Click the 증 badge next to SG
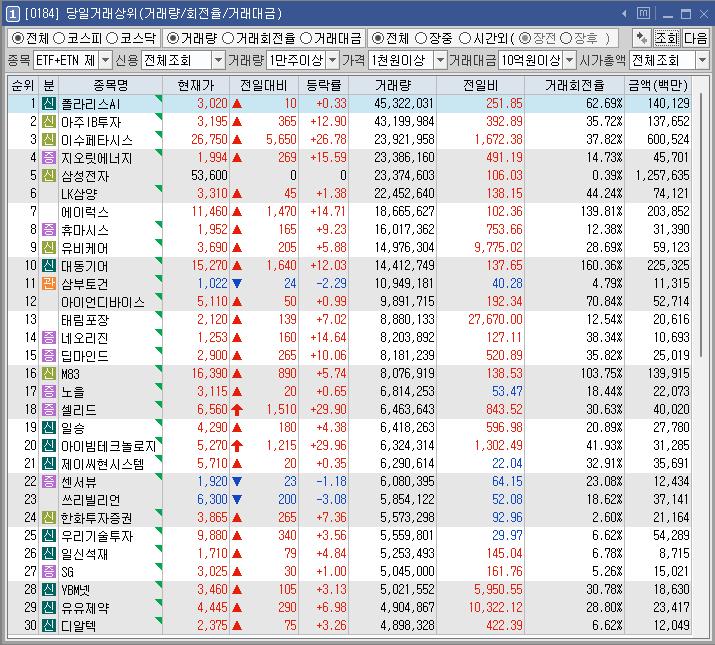The image size is (715, 645). [49, 571]
